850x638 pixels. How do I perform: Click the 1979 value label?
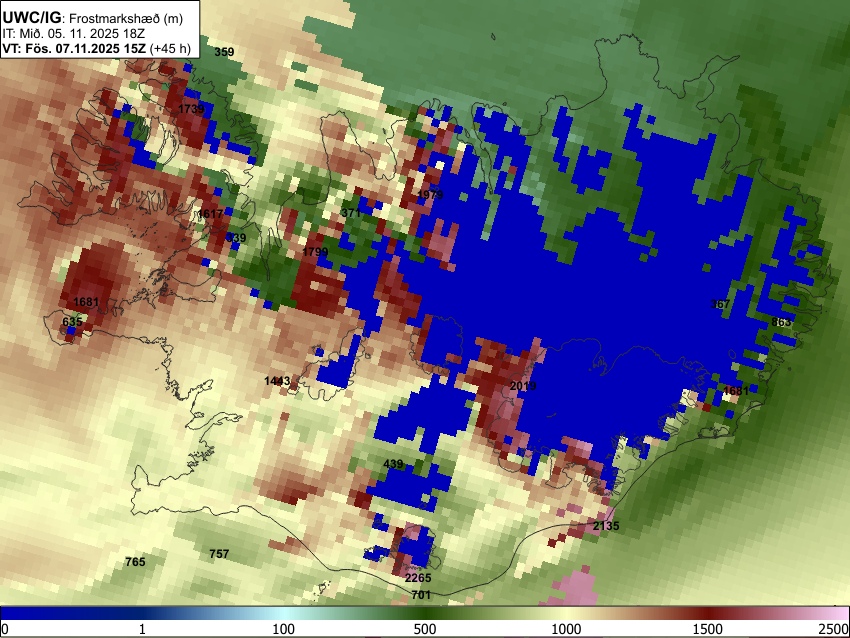pyautogui.click(x=430, y=195)
